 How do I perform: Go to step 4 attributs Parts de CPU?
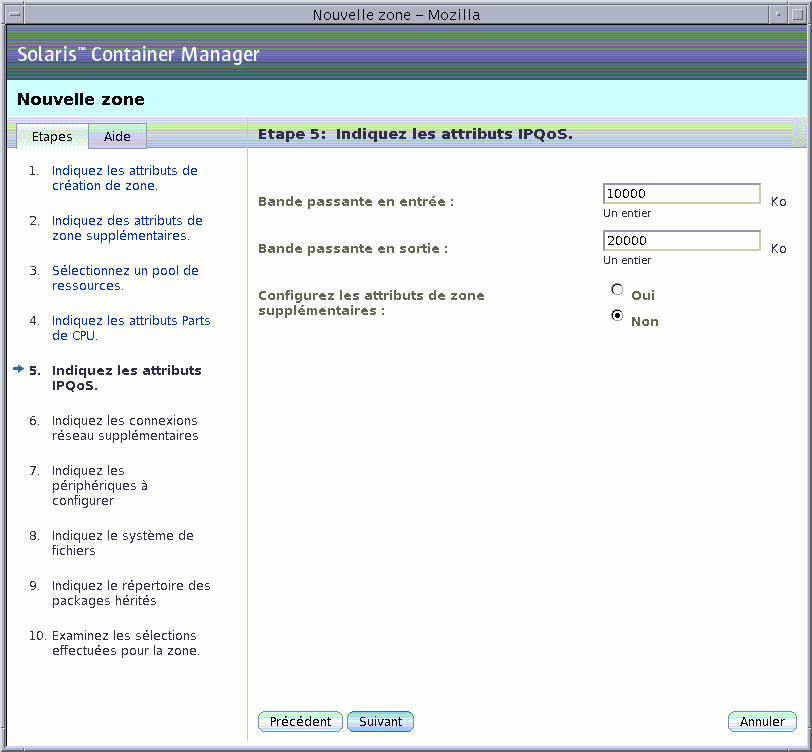point(131,328)
